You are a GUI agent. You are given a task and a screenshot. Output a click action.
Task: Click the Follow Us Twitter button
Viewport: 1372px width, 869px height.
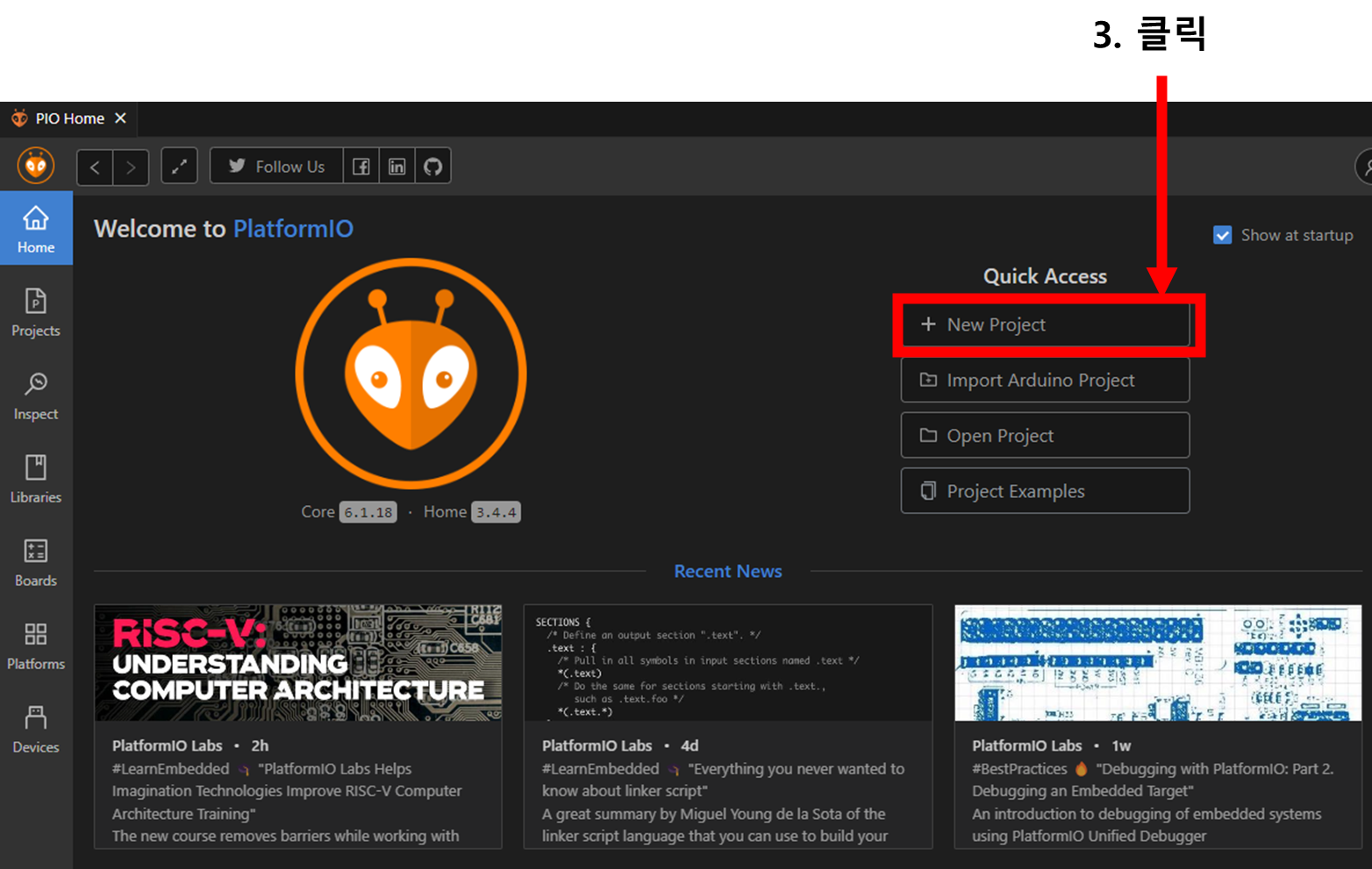click(x=276, y=166)
